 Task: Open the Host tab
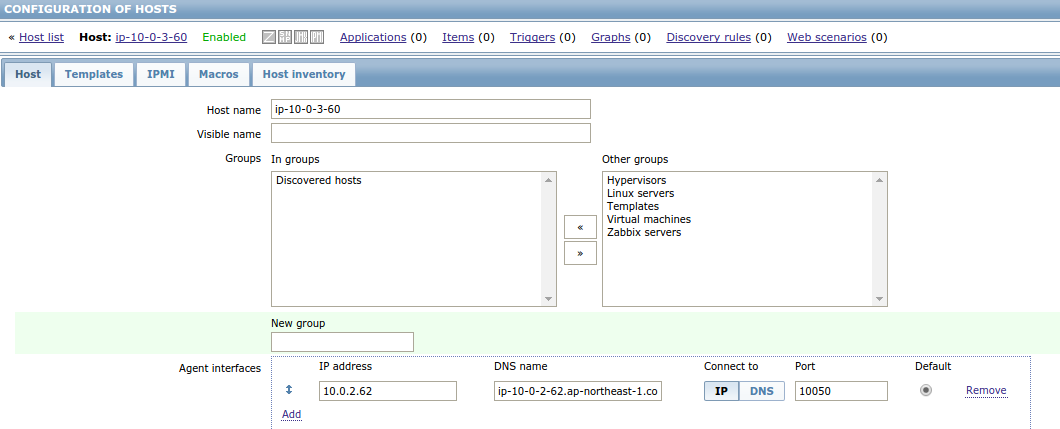point(28,74)
